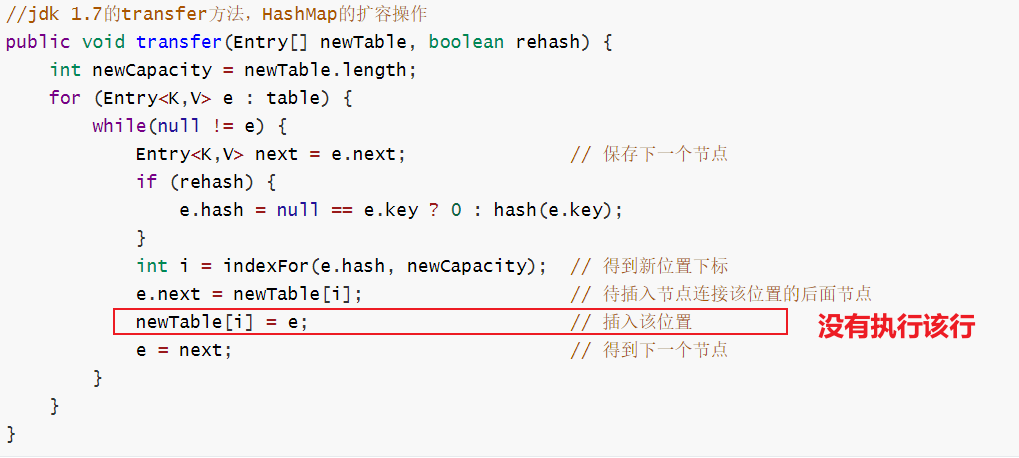Click the boolean rehash parameter
Screen dimensions: 1019x458
504,42
